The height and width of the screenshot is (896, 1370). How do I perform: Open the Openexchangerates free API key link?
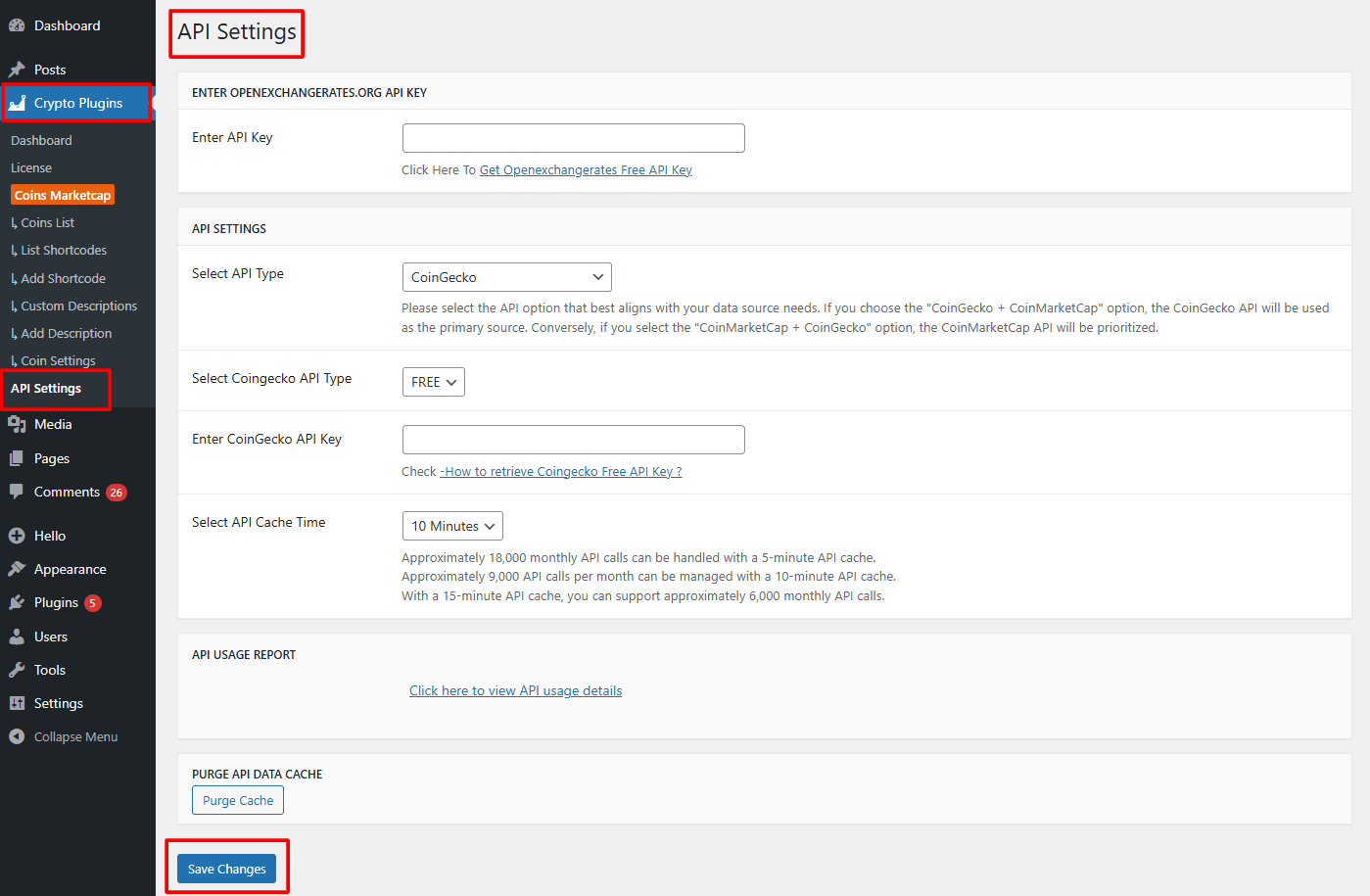click(586, 169)
